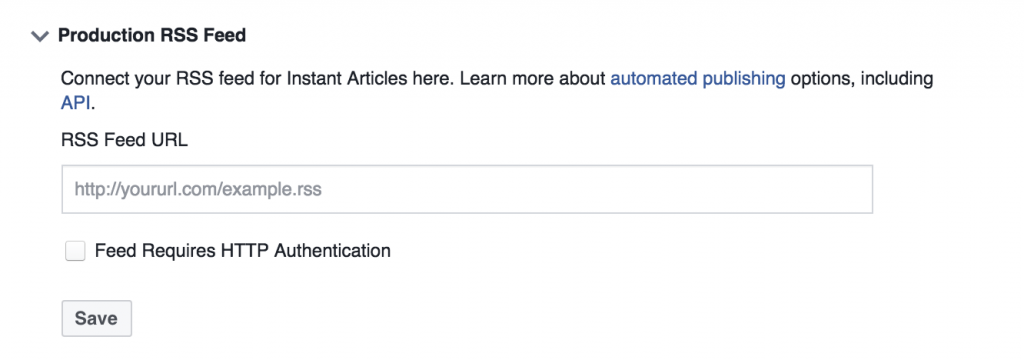
Task: Collapse the Production RSS Feed section chevron
Action: click(x=40, y=37)
